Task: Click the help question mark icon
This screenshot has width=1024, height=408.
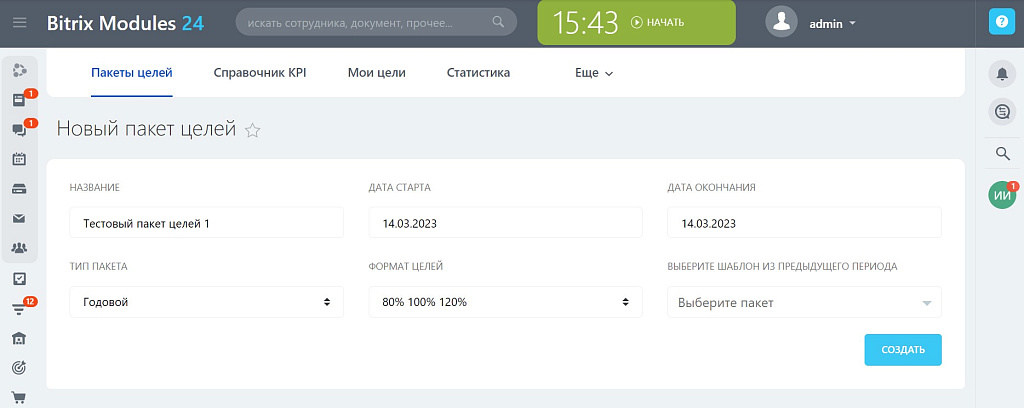Action: pyautogui.click(x=1000, y=22)
